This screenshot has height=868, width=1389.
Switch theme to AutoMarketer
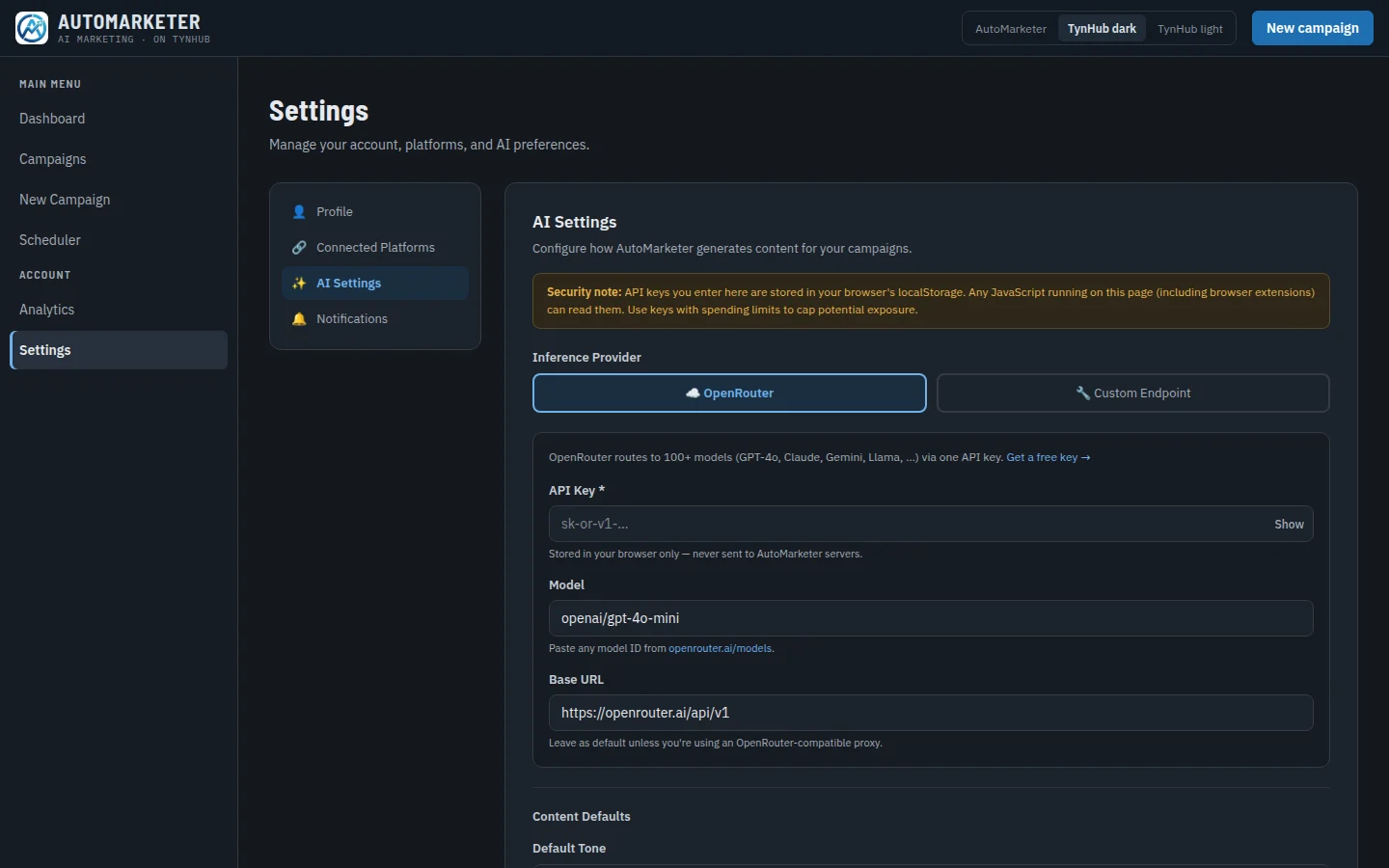pos(1011,29)
